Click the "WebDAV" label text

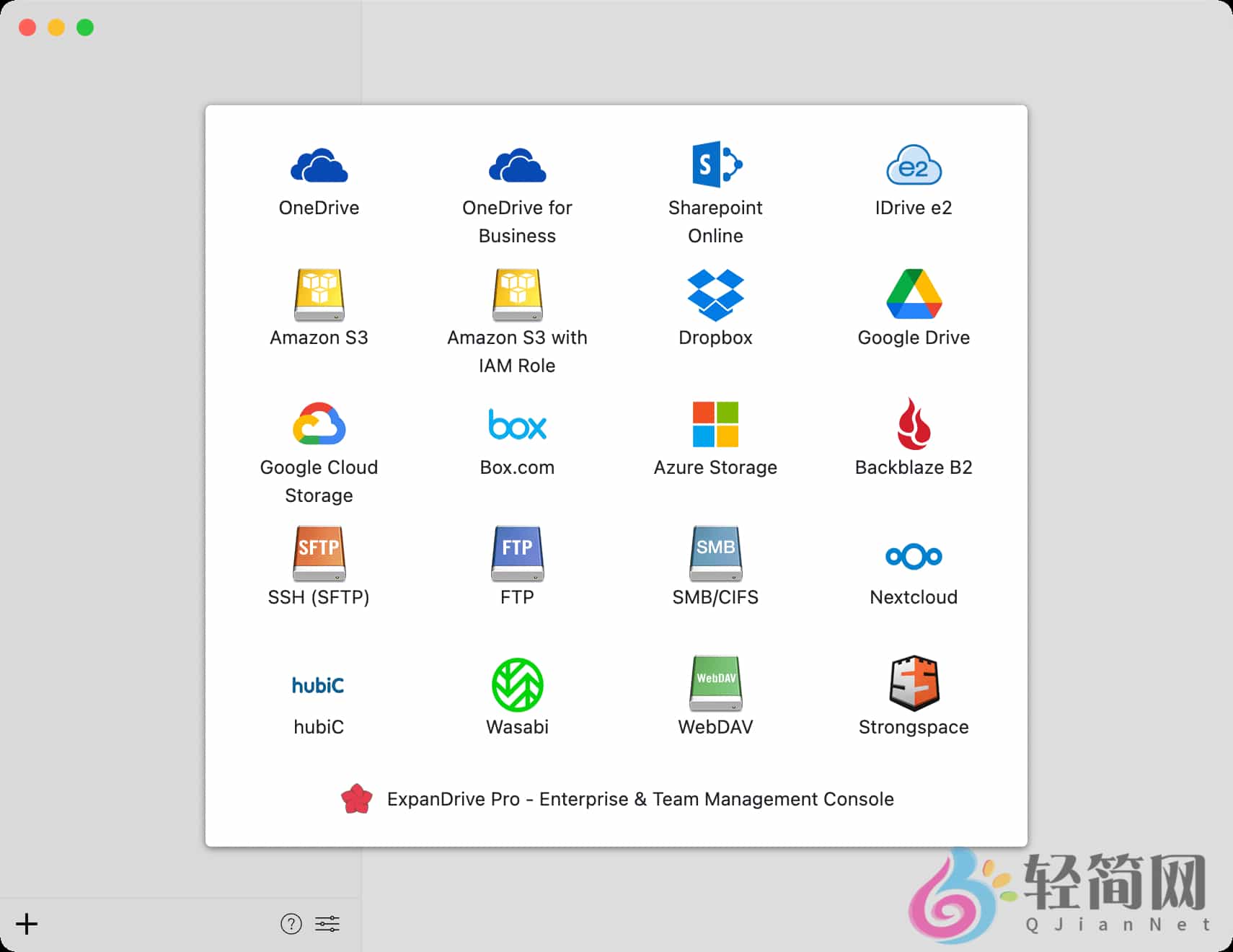coord(715,727)
